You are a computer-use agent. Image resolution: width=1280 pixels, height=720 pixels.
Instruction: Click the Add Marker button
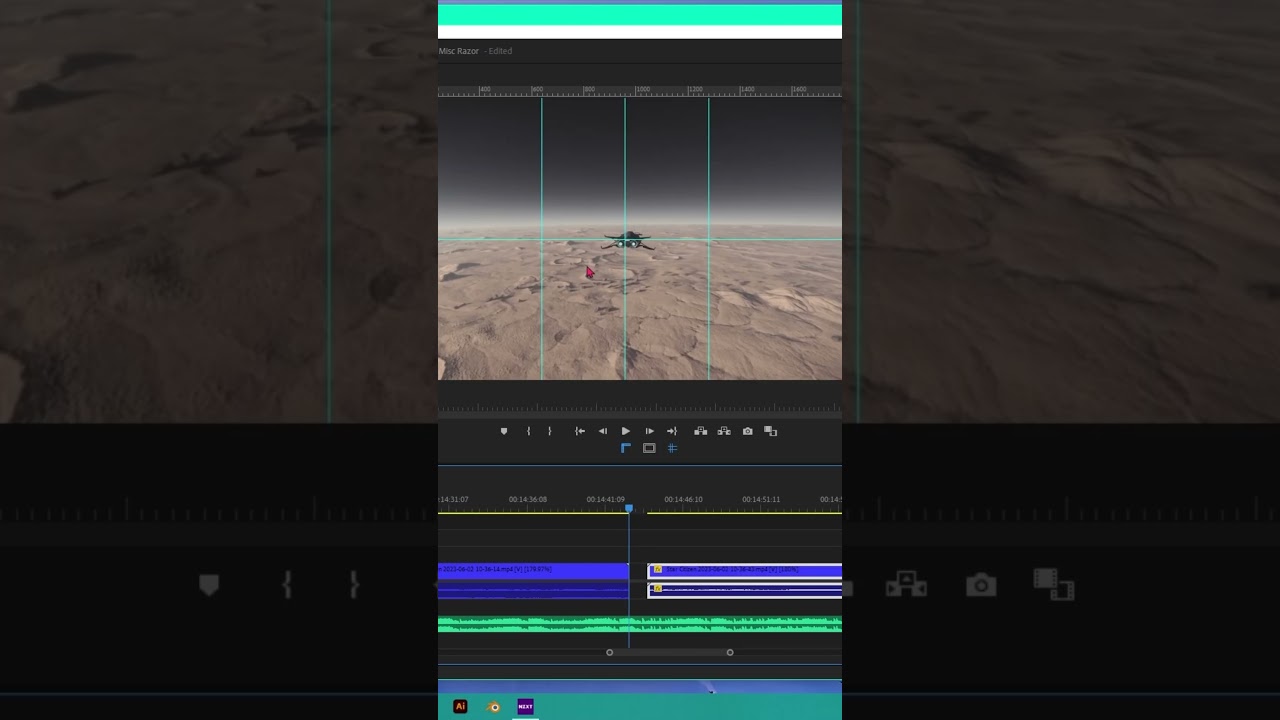click(x=504, y=431)
